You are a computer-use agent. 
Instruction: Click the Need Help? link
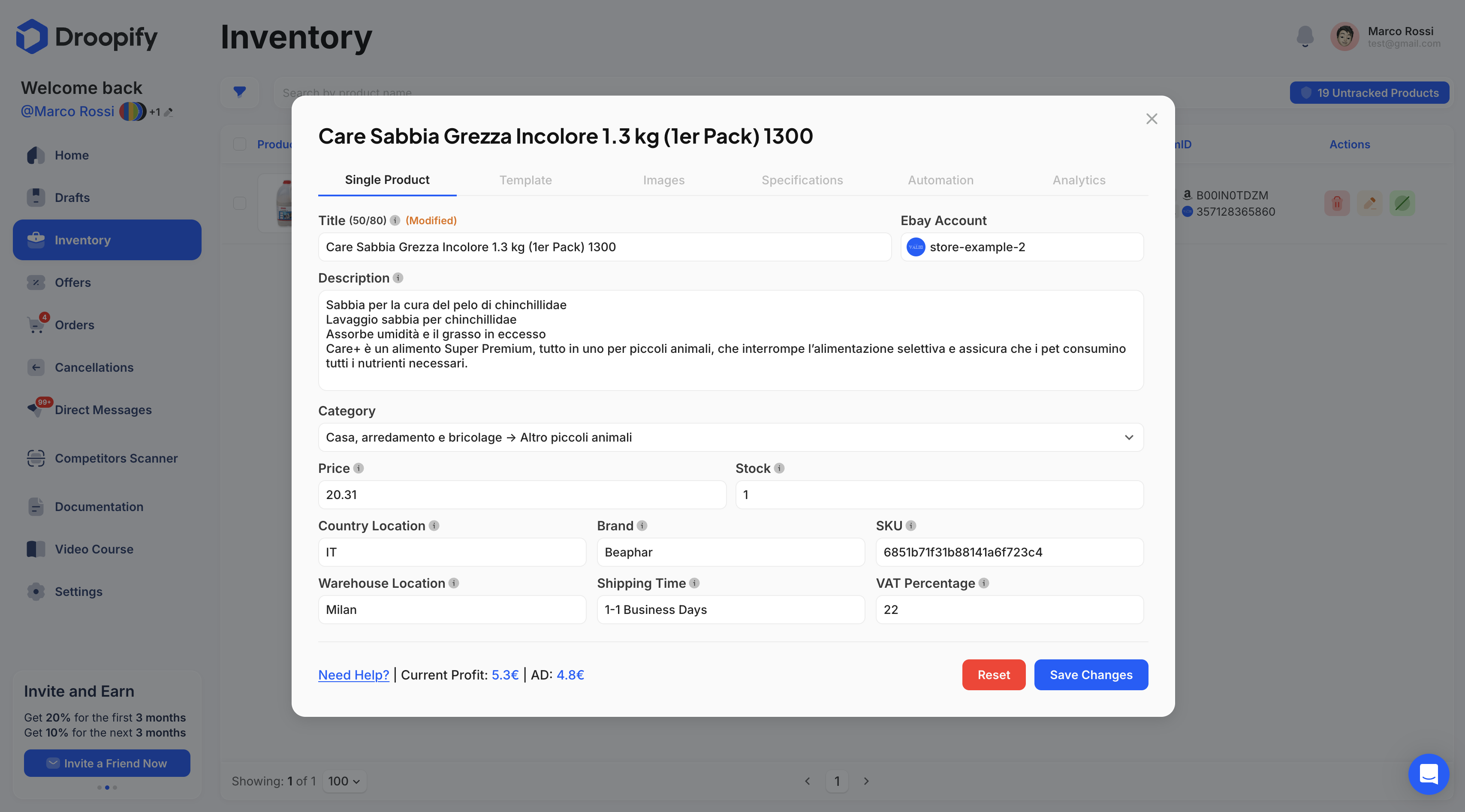click(x=354, y=675)
